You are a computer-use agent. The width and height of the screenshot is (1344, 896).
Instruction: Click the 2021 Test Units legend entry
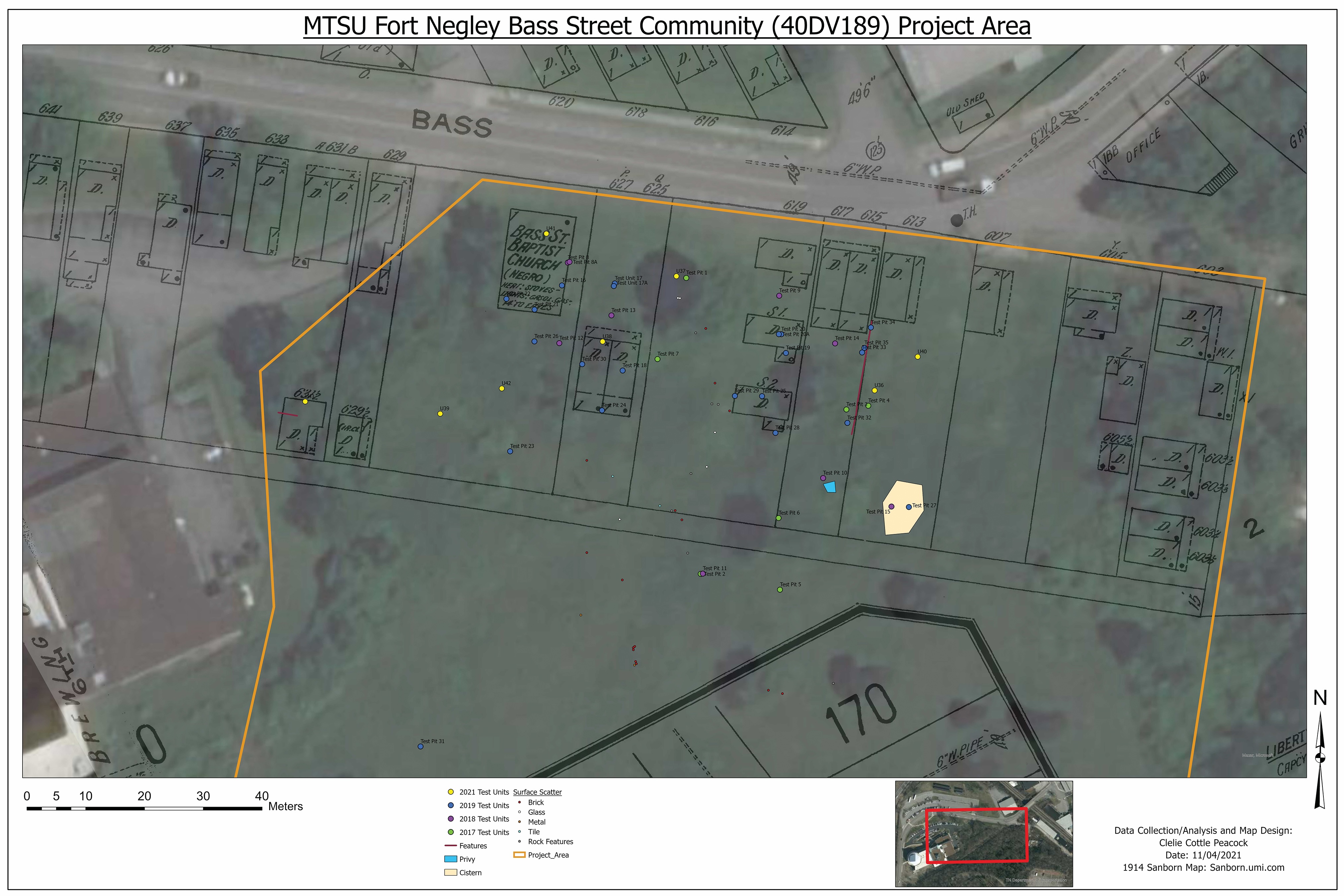click(478, 792)
